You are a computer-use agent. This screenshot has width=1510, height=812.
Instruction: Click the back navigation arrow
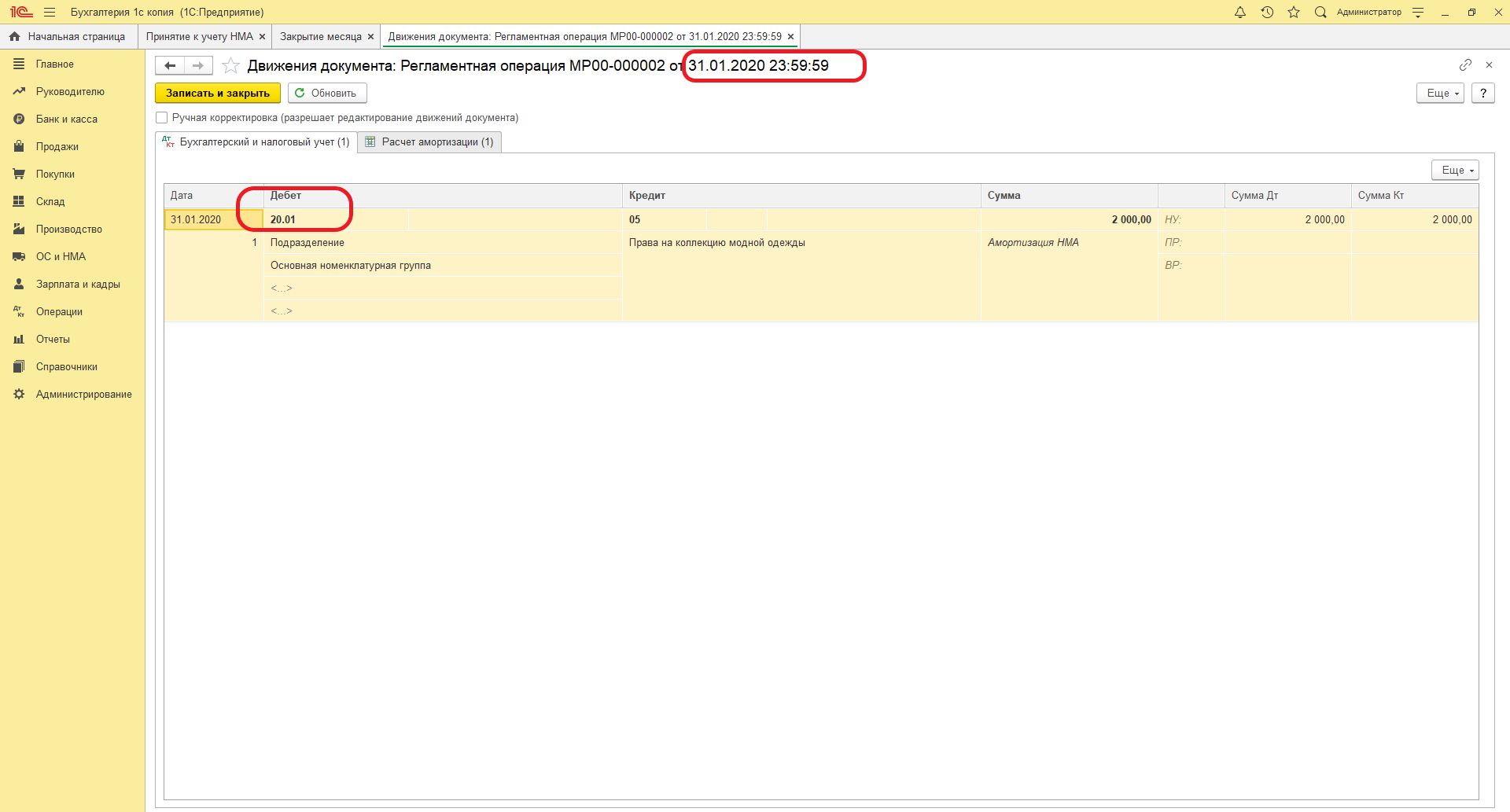[x=170, y=65]
